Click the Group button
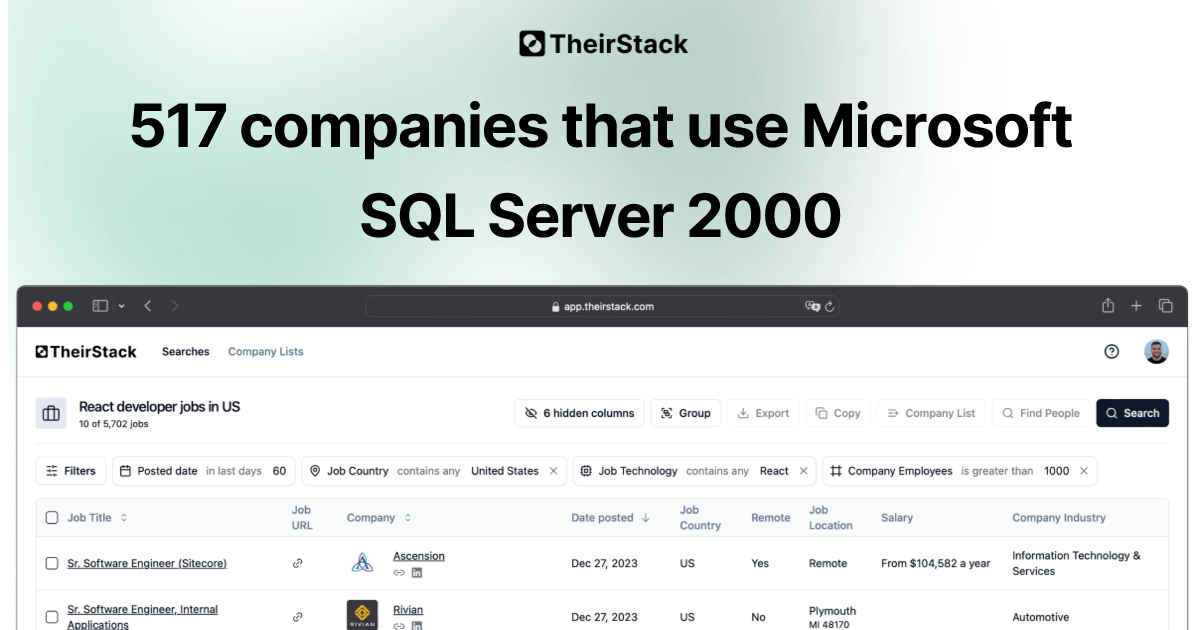Viewport: 1200px width, 630px height. point(685,413)
